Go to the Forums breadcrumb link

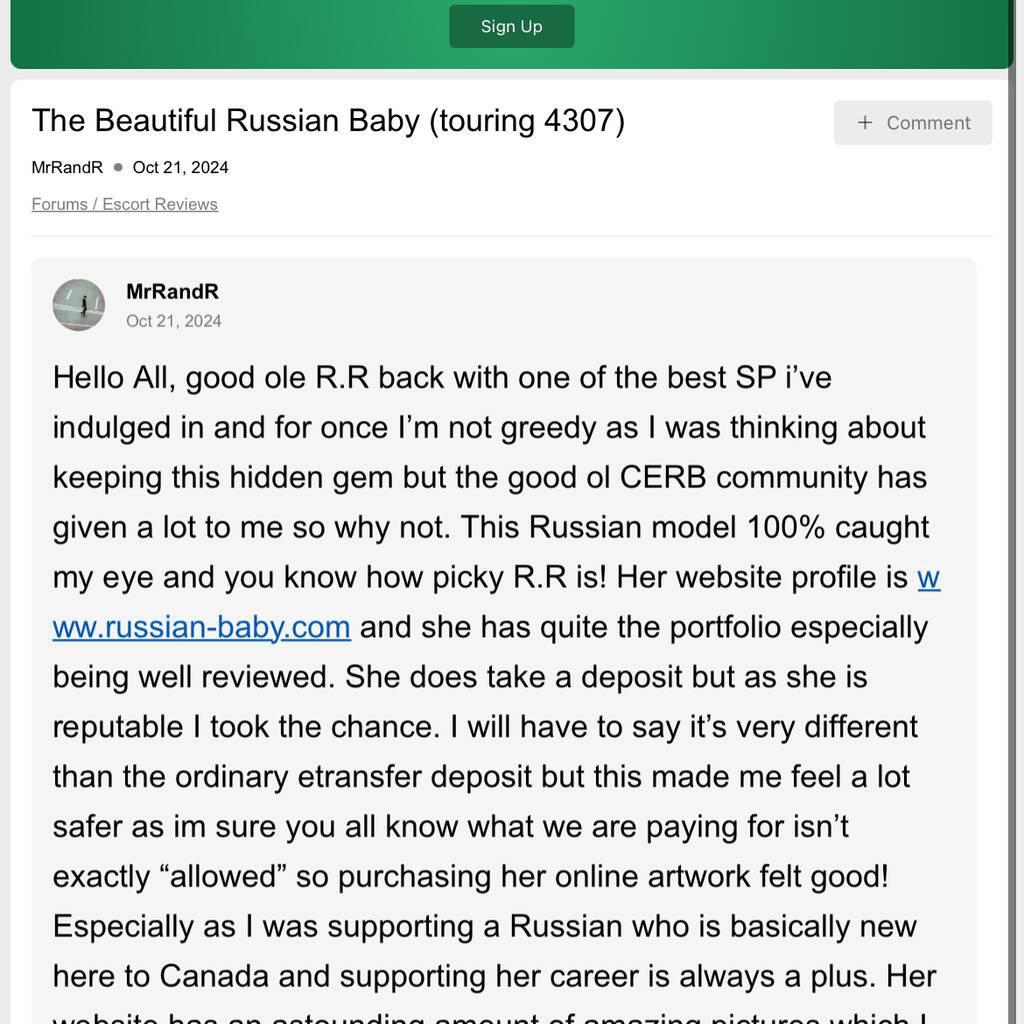click(x=59, y=204)
